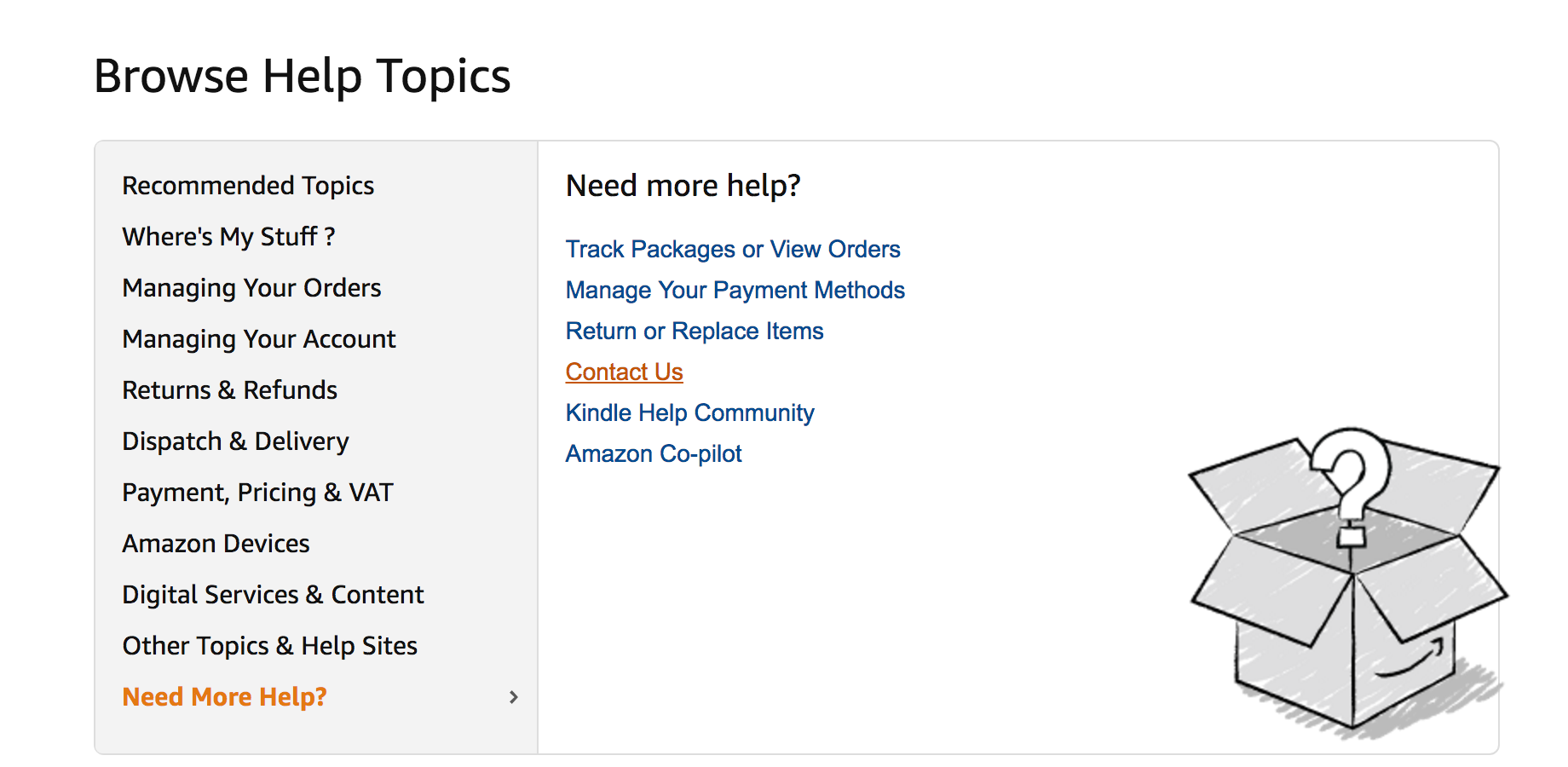Select Other Topics & Help Sites
The width and height of the screenshot is (1568, 767).
tap(269, 646)
